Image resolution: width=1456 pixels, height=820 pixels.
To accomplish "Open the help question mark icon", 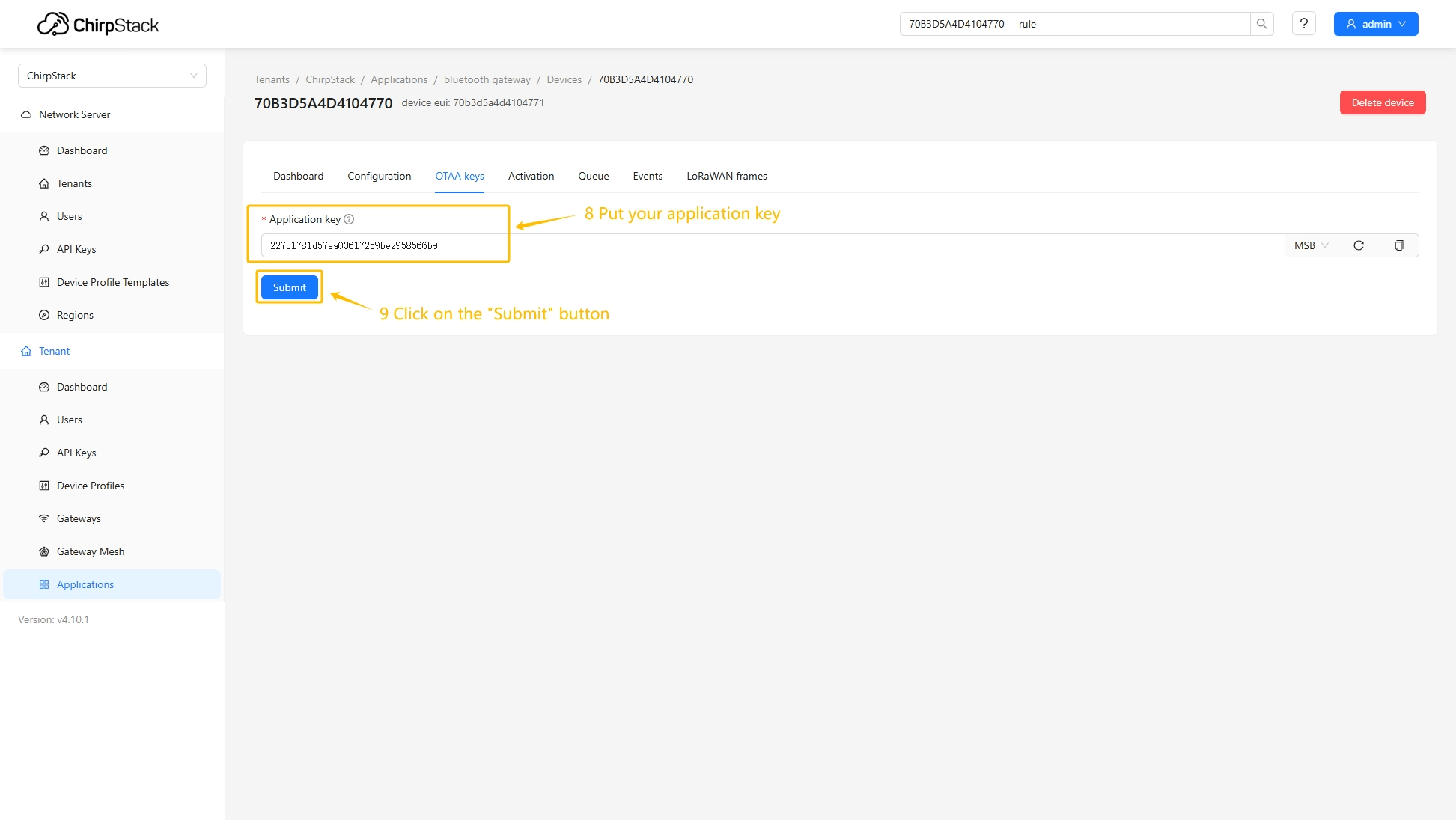I will [x=1303, y=24].
